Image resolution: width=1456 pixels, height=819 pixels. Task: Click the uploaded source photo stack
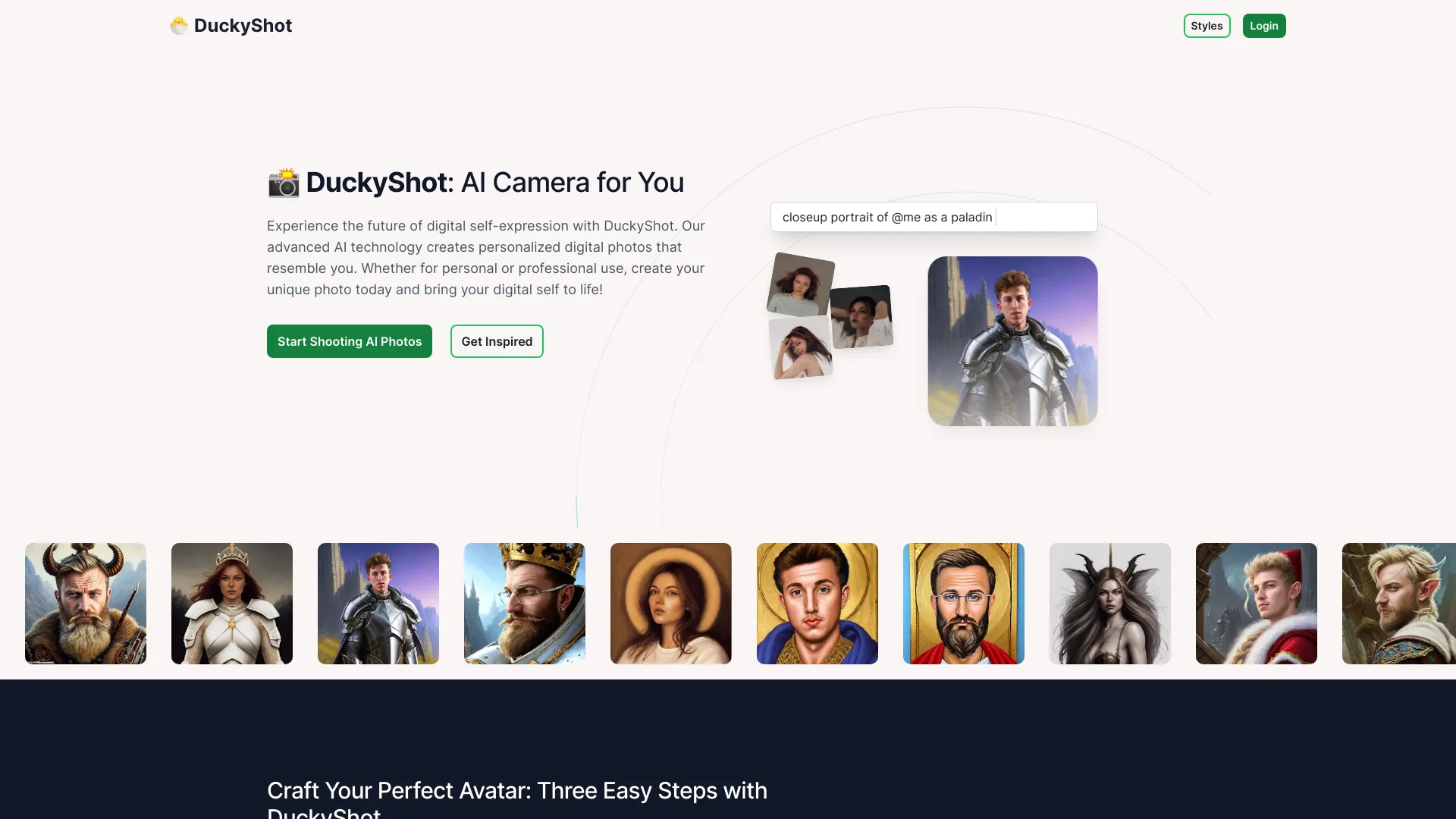pyautogui.click(x=832, y=314)
